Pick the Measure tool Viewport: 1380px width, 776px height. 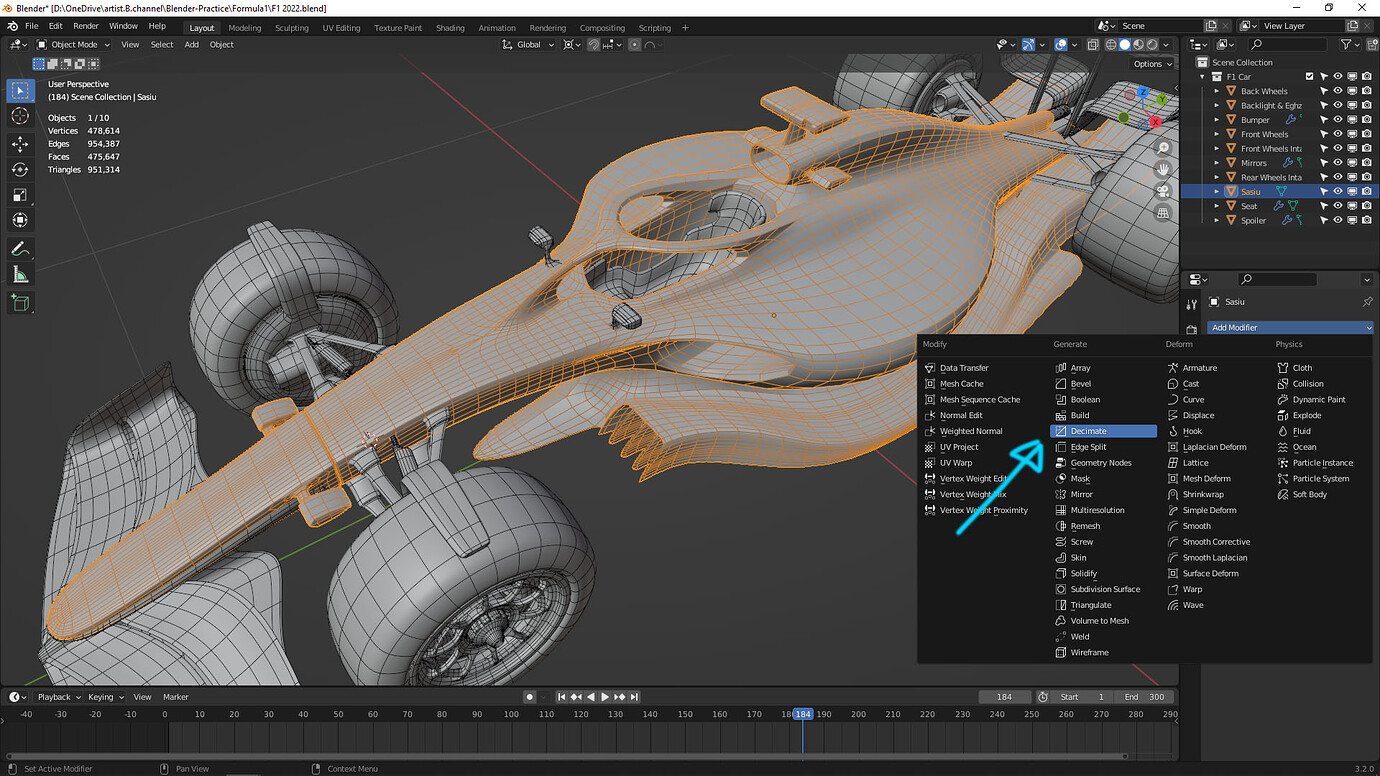coord(20,274)
